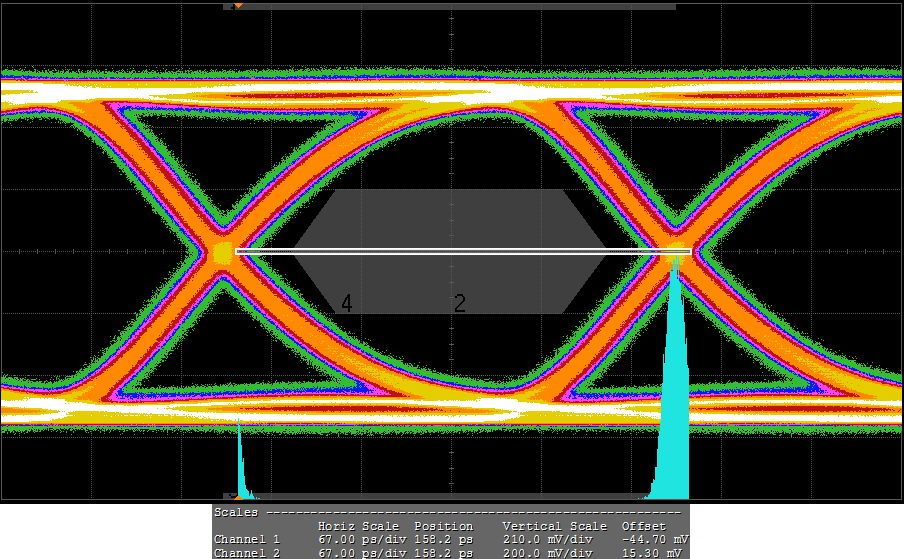Click the white eye-width measurement bar
Image resolution: width=904 pixels, height=559 pixels.
tap(462, 251)
